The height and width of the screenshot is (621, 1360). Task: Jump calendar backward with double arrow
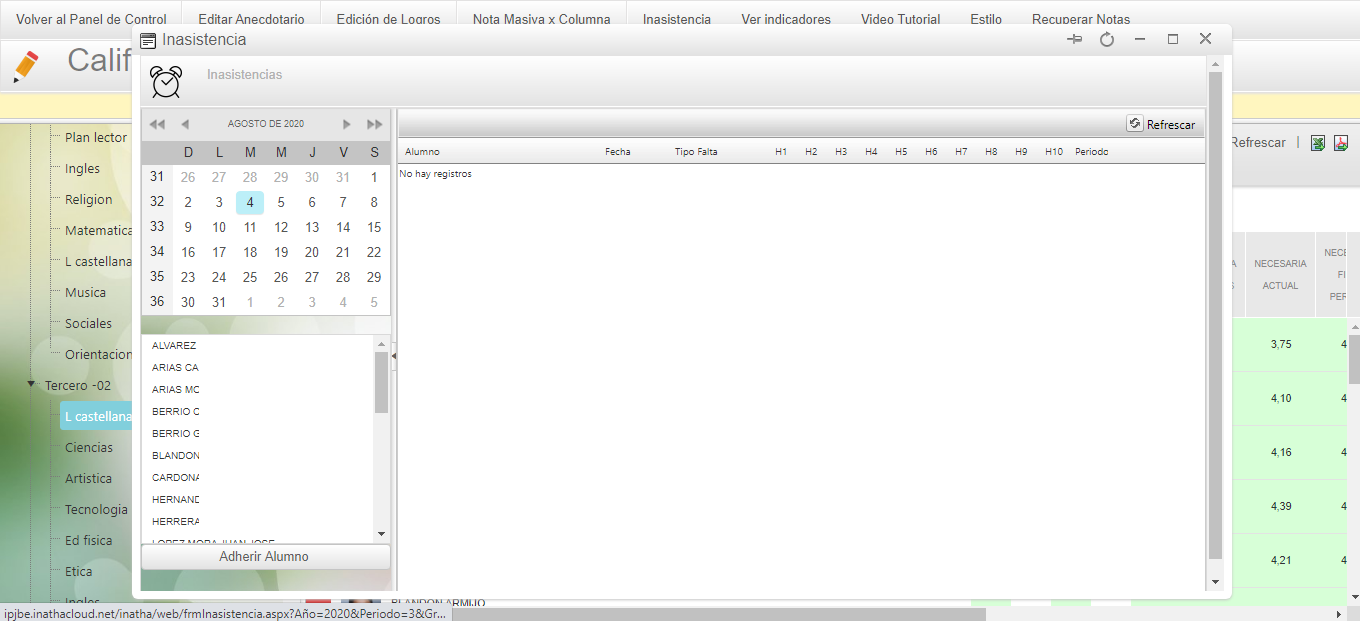(x=157, y=124)
